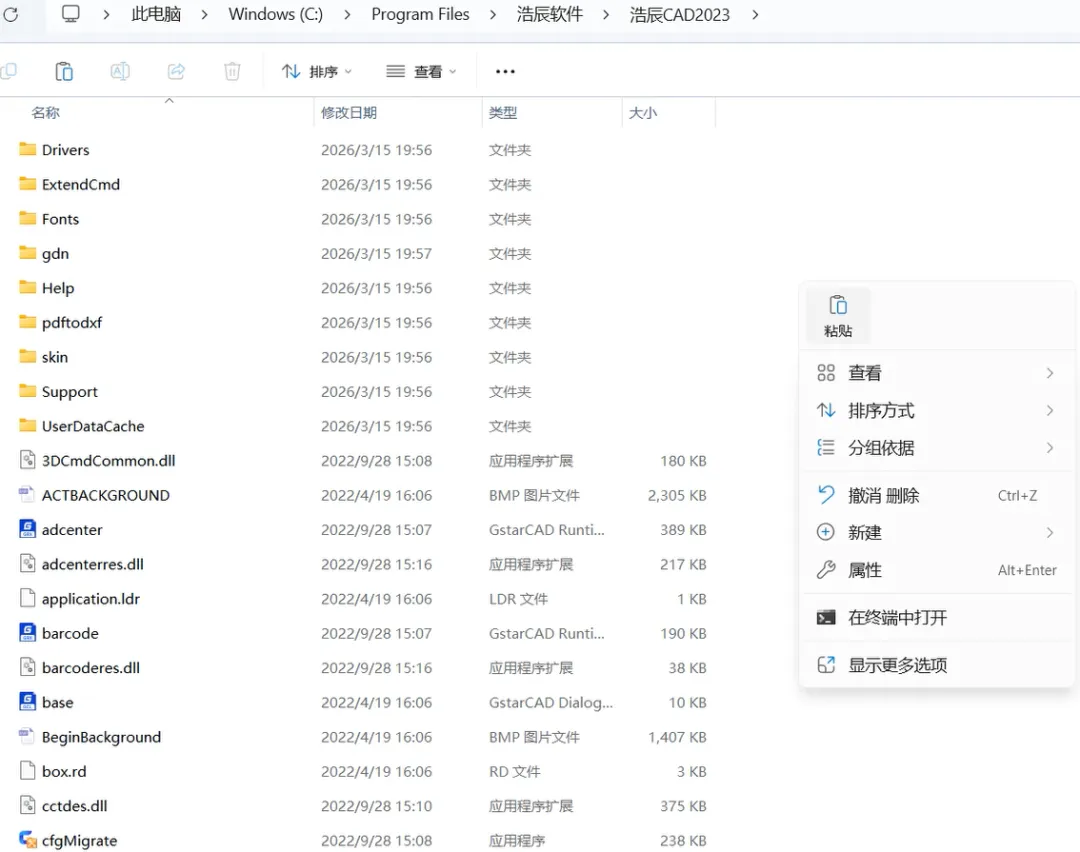Select the adcenterres.dll file icon
The height and width of the screenshot is (852, 1080).
[x=28, y=563]
